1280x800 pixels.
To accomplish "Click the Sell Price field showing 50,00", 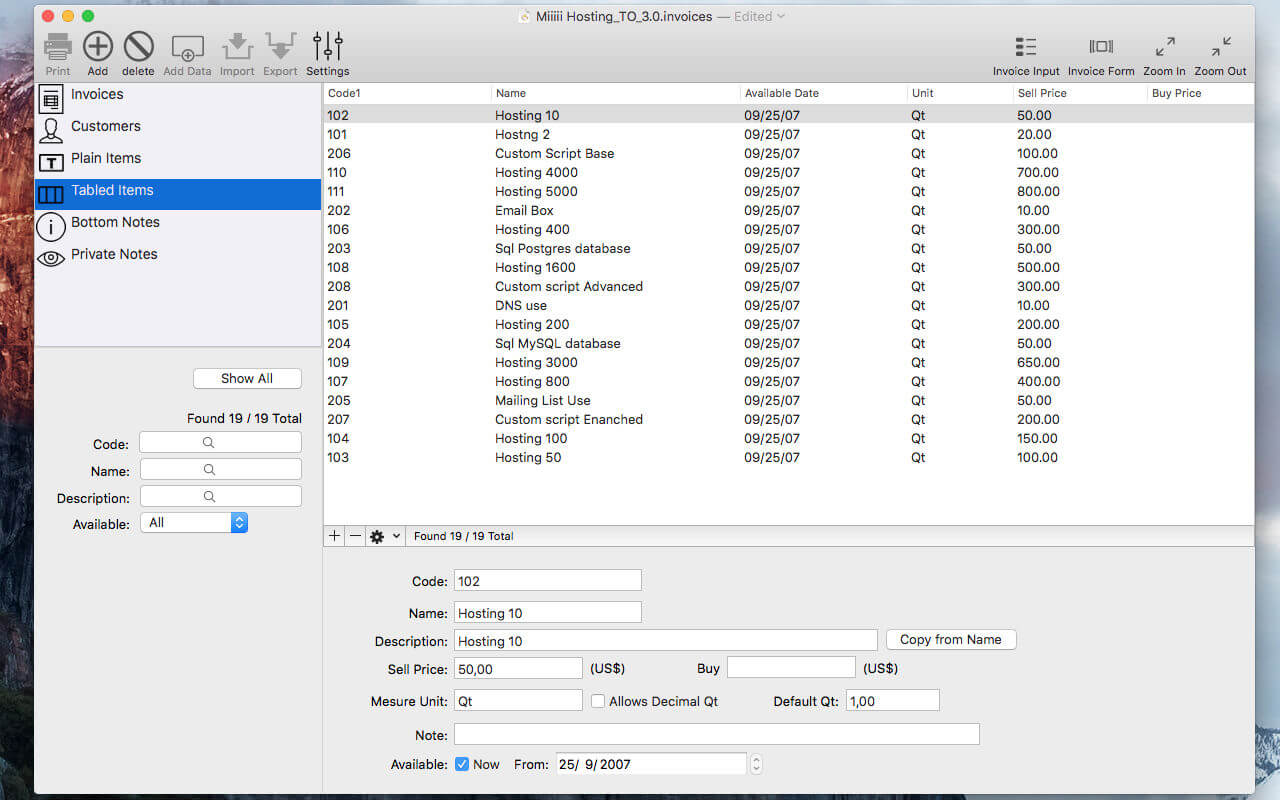I will 518,668.
